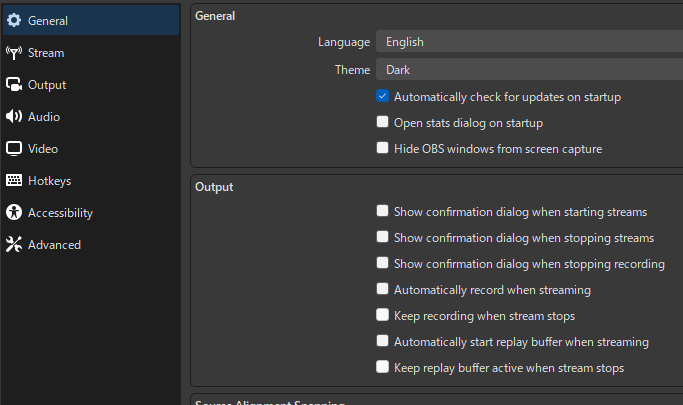This screenshot has height=405, width=683.
Task: Click the Advanced tools icon
Action: 14,245
